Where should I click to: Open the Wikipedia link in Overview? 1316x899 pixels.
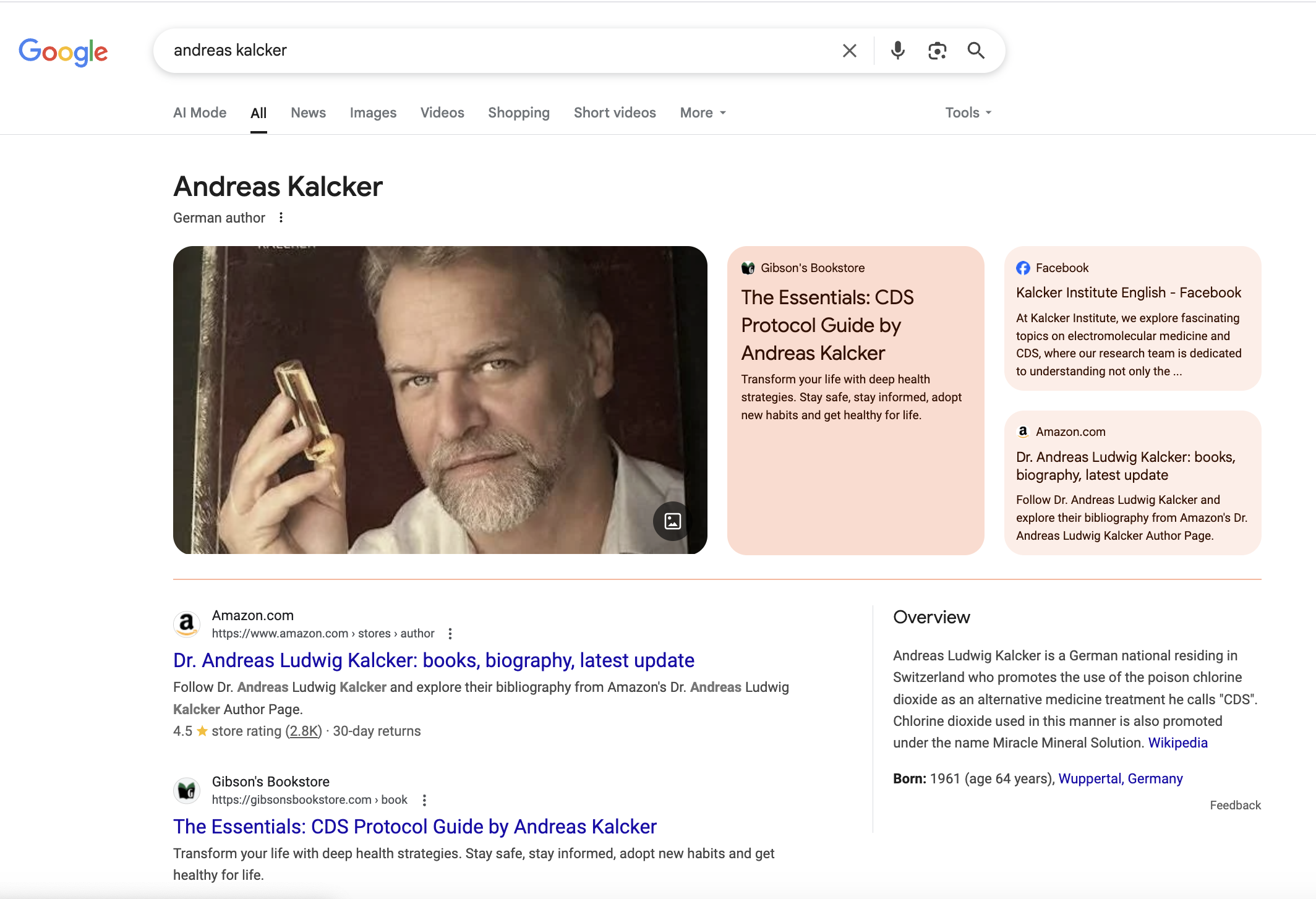pos(1177,743)
